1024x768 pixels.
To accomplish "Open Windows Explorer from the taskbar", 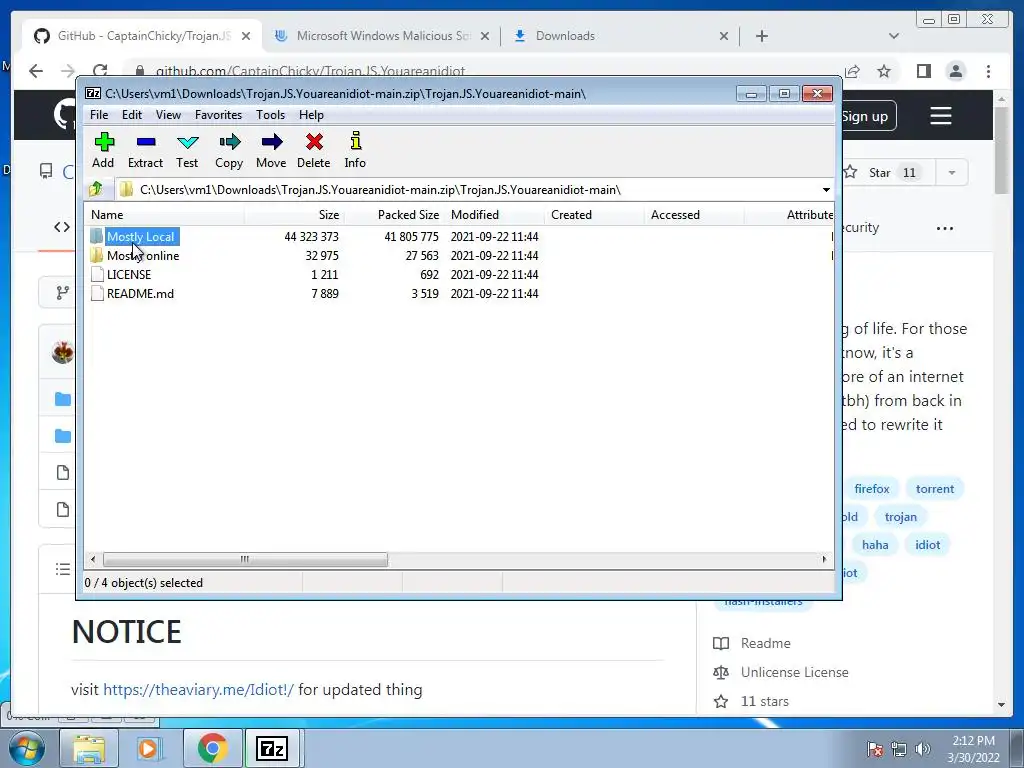I will [x=89, y=748].
